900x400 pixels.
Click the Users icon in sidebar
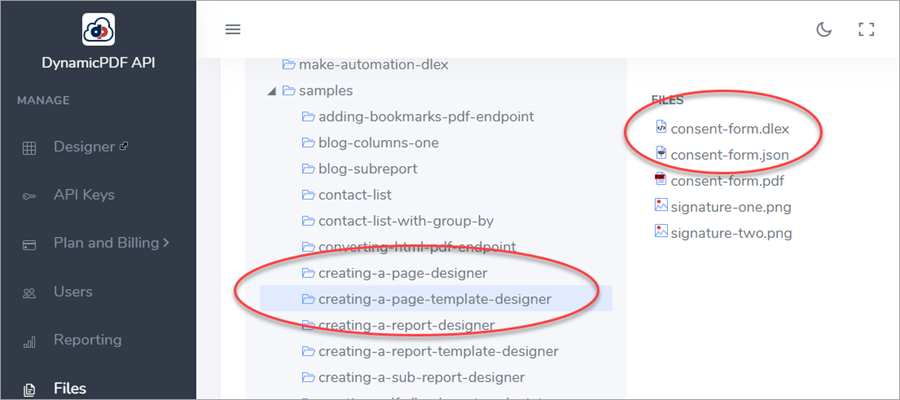pos(30,292)
